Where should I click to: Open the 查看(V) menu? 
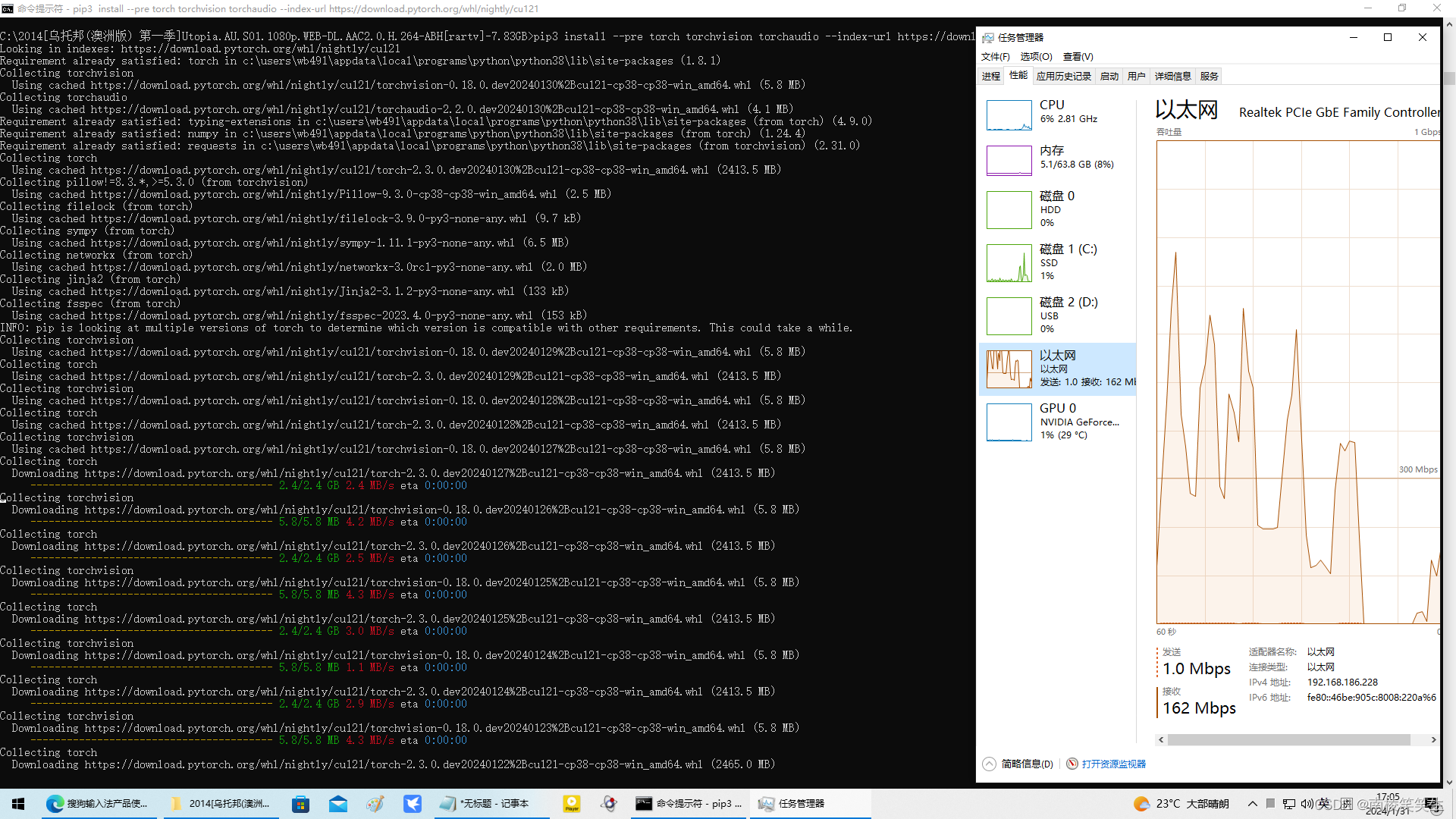pos(1078,57)
